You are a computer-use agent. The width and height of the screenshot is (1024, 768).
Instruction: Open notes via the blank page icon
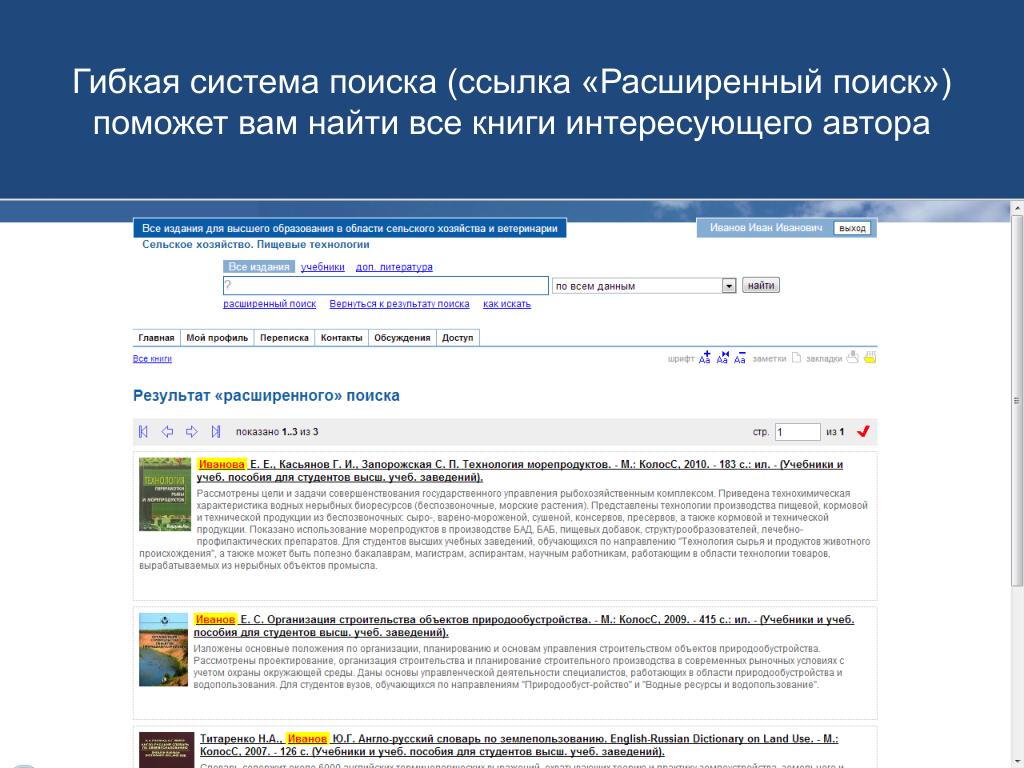(x=795, y=357)
